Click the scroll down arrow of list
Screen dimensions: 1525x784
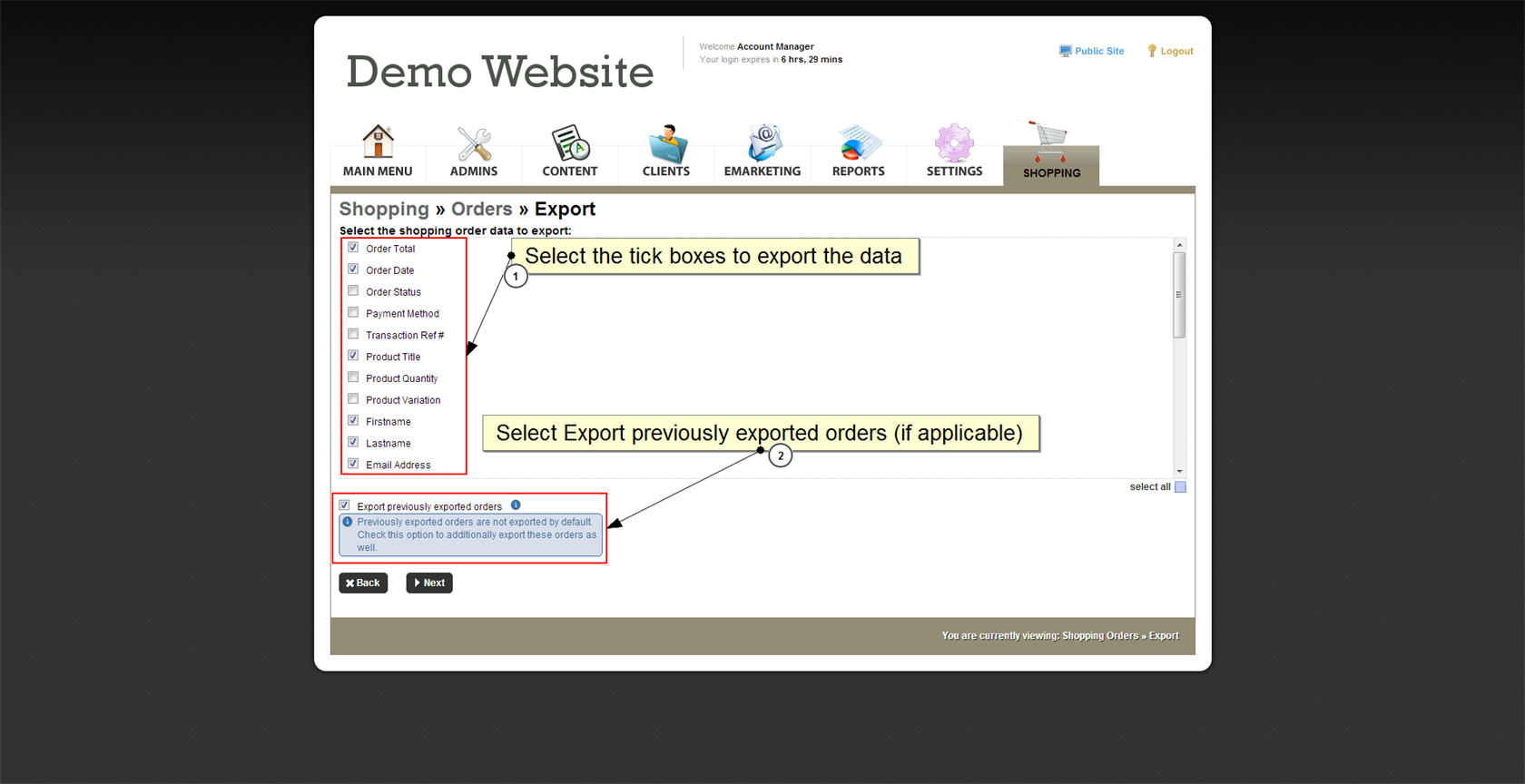point(1179,471)
